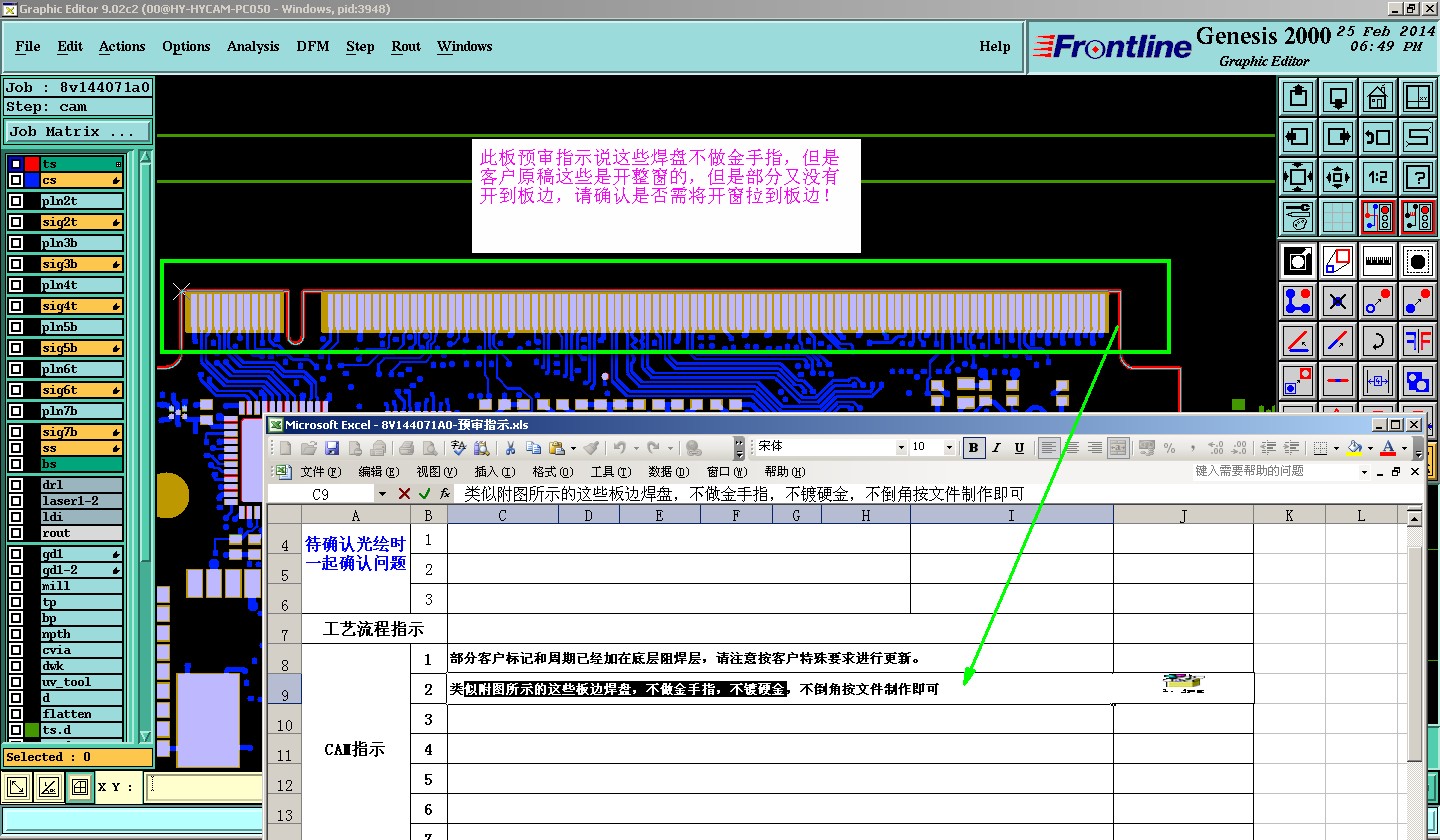Click the pan down view icon

1338,98
